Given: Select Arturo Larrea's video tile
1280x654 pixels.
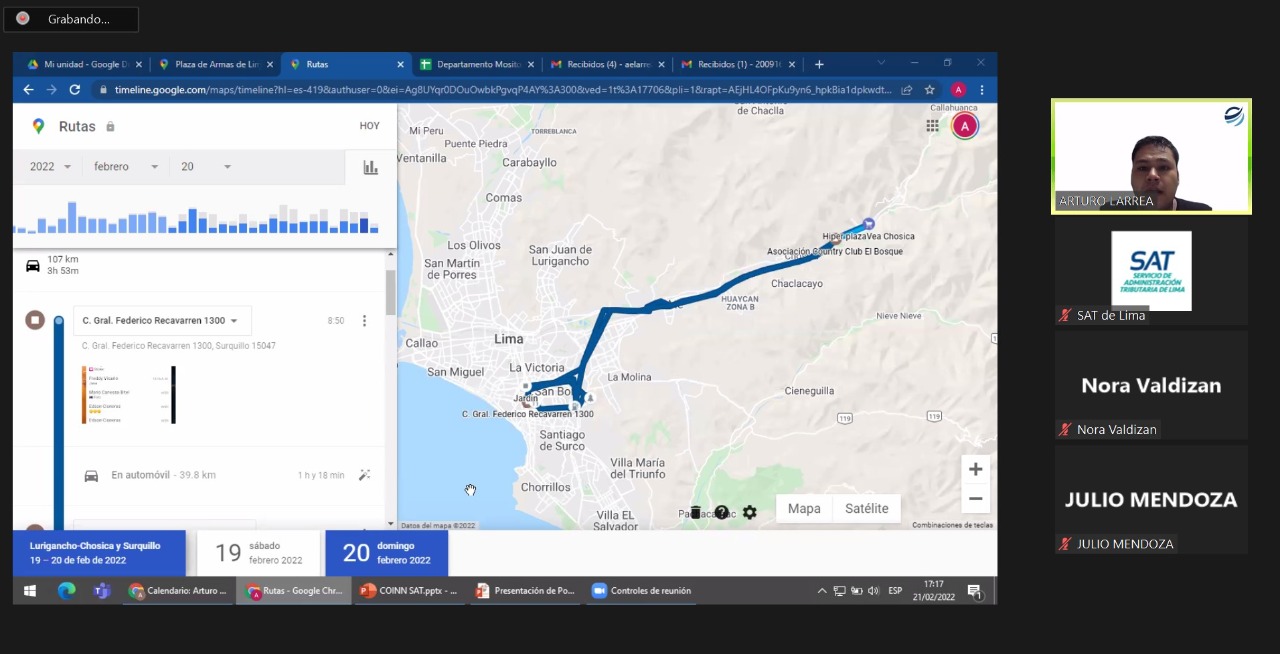Looking at the screenshot, I should coord(1151,156).
